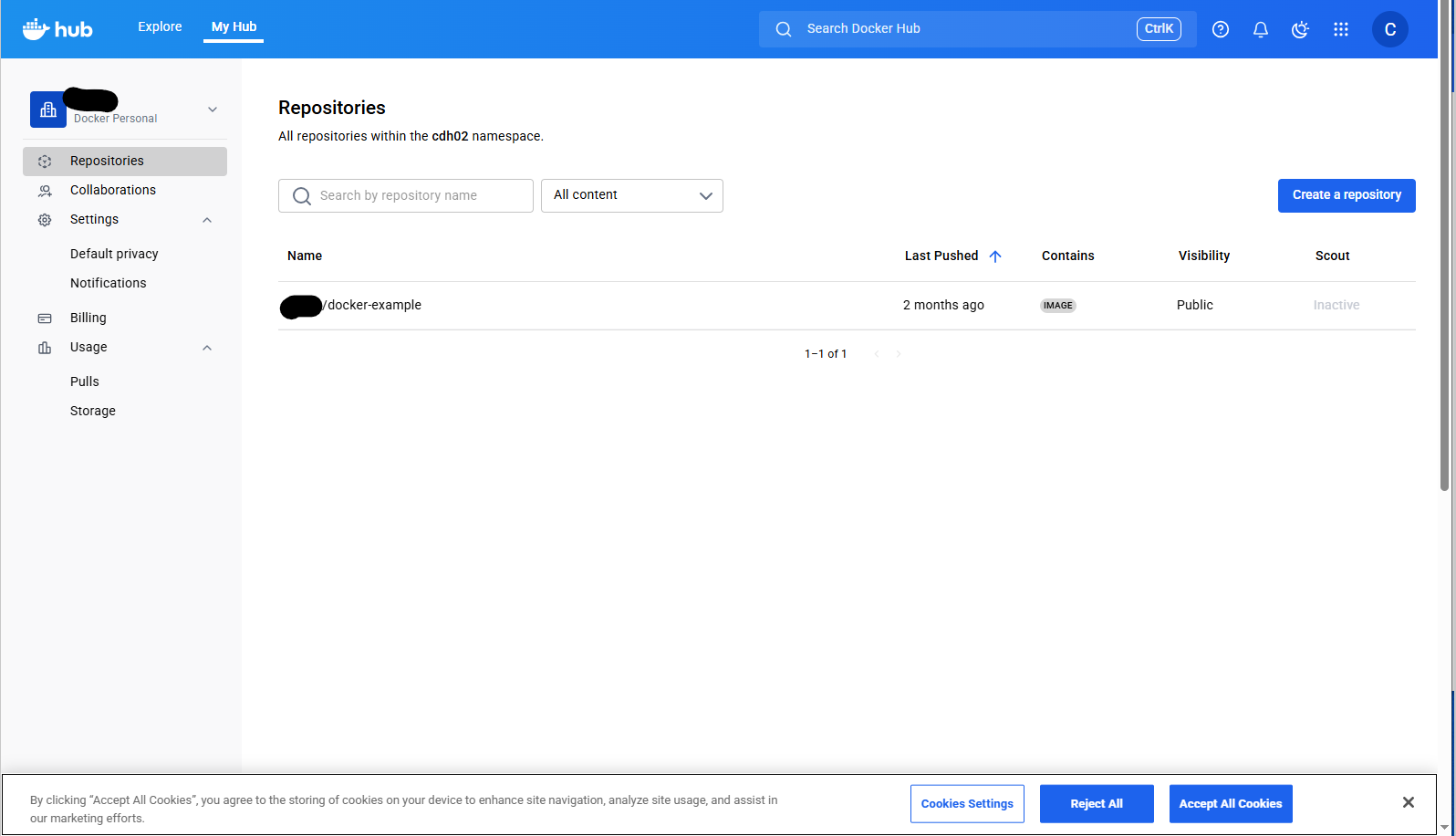Open Storage usage page
The width and height of the screenshot is (1456, 836).
[x=93, y=411]
